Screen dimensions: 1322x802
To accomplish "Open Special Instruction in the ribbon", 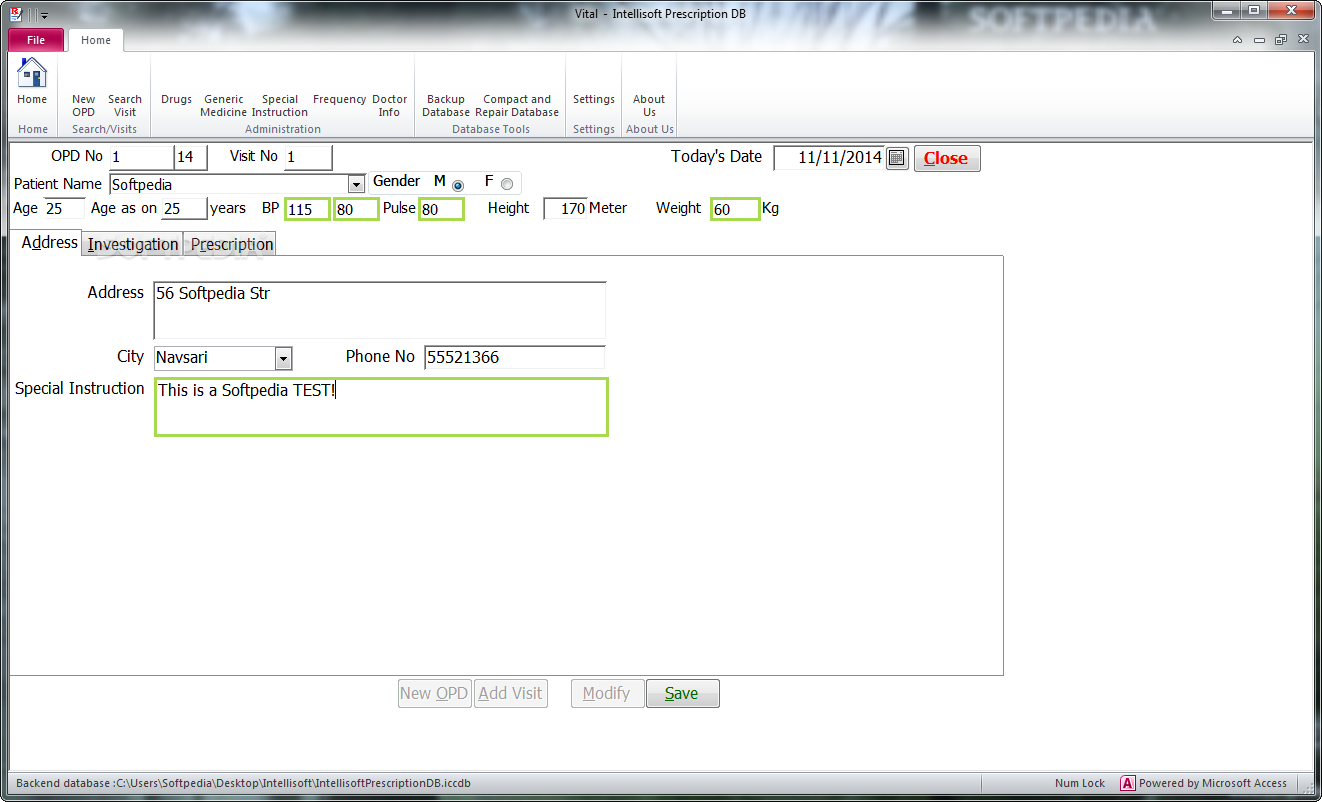I will tap(280, 105).
